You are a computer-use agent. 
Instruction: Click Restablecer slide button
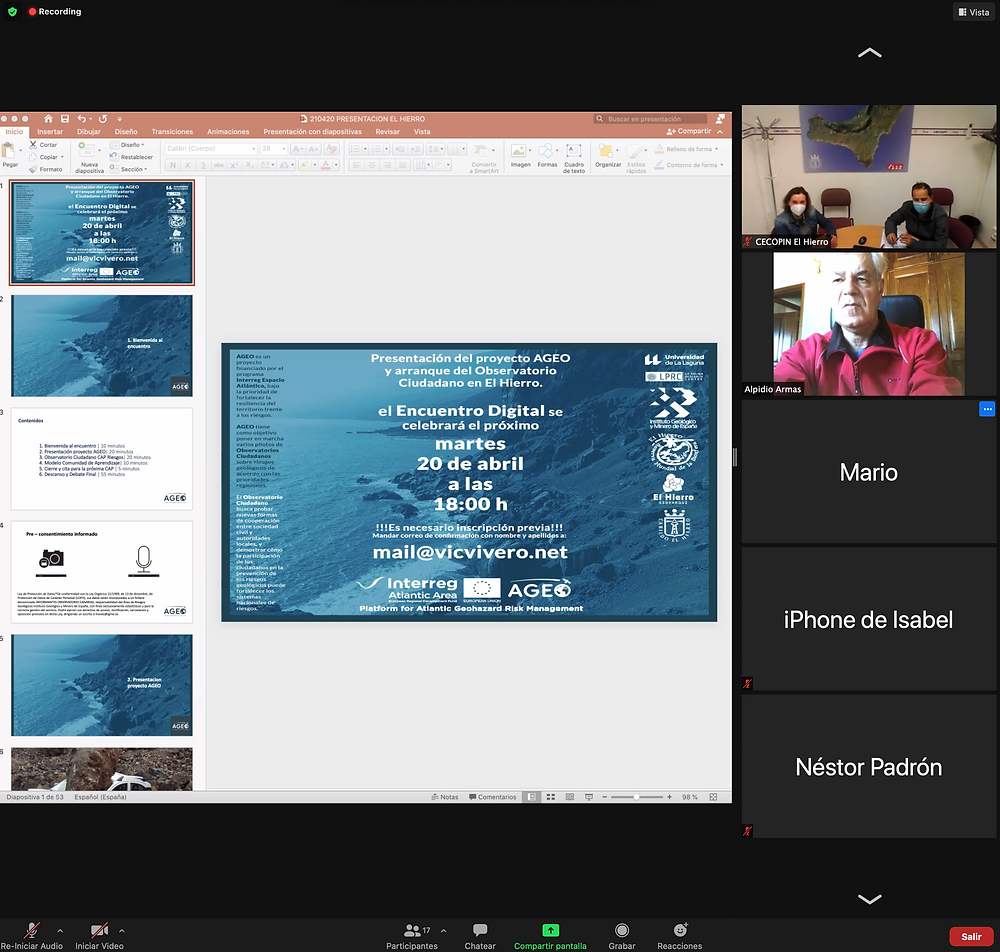tap(131, 157)
